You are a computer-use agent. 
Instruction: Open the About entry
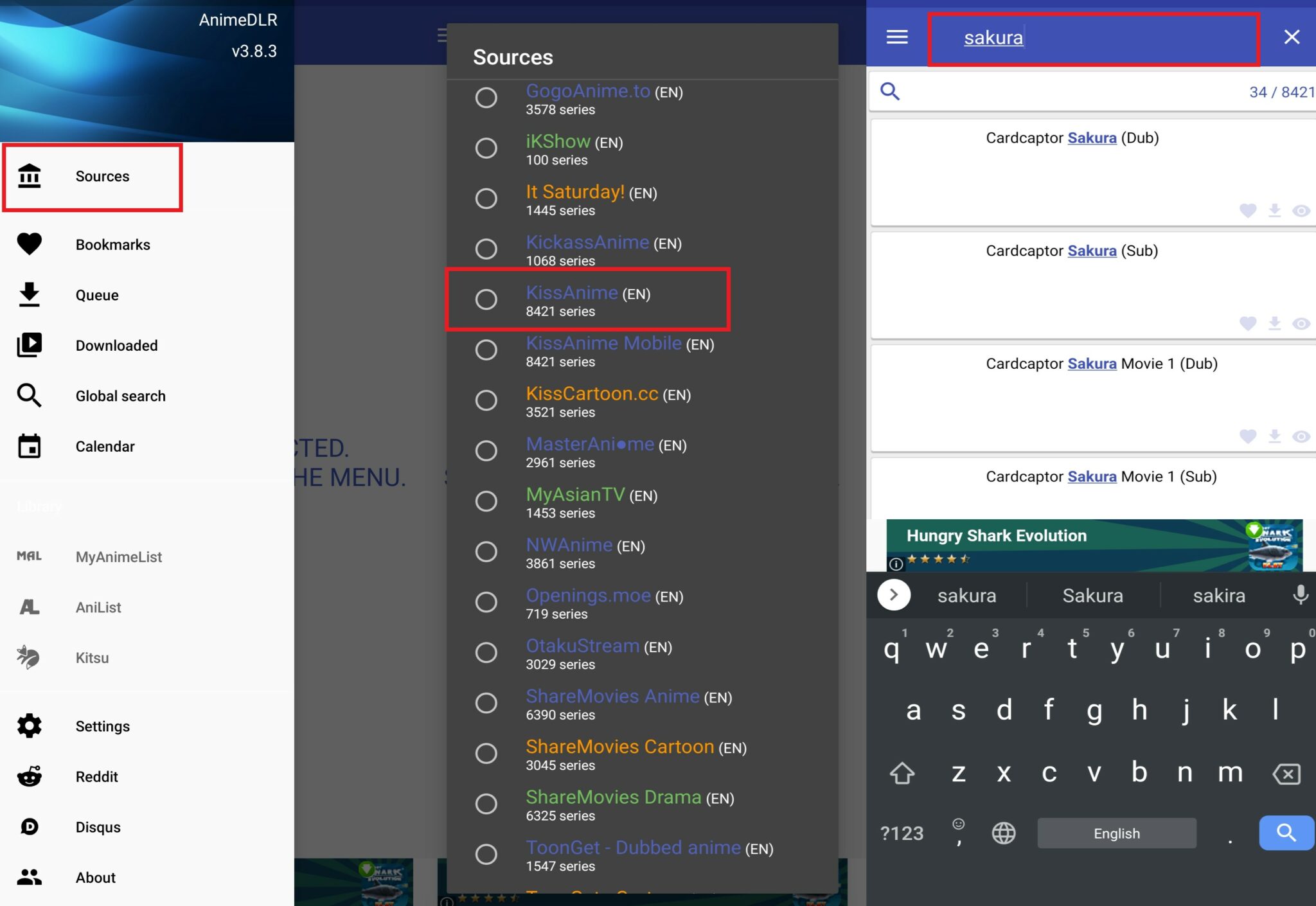pos(147,878)
